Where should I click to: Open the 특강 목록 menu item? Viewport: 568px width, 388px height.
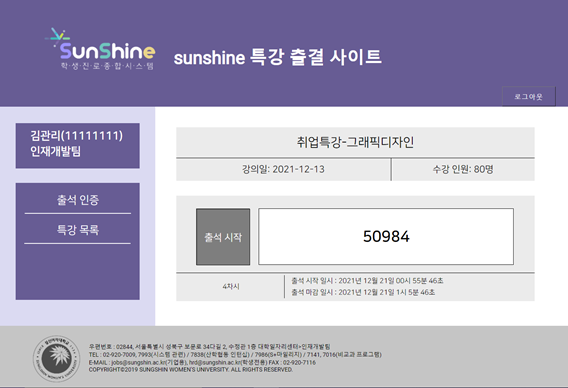coord(78,230)
